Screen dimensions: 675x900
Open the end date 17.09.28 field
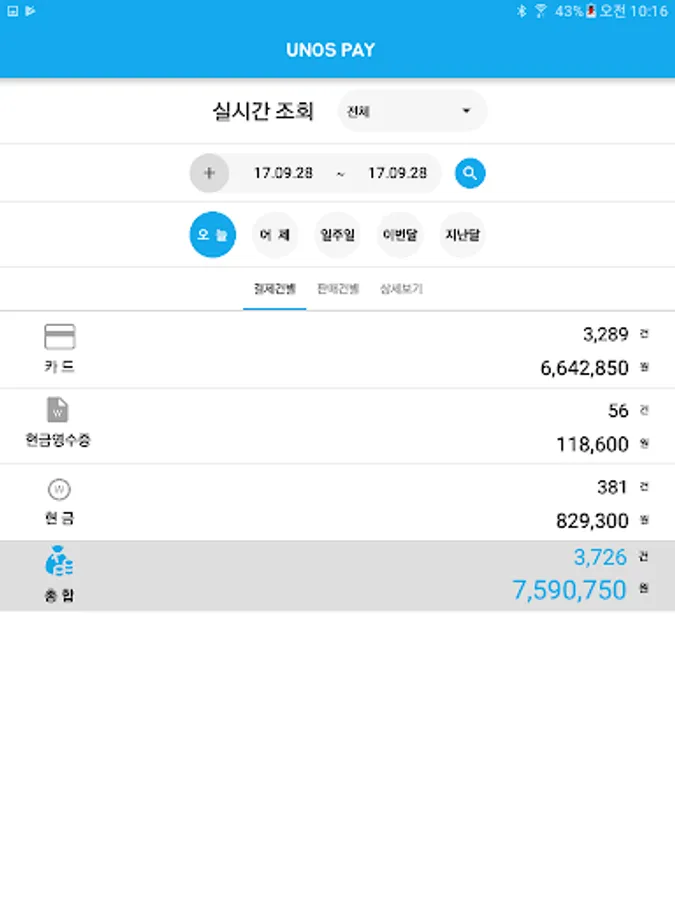pyautogui.click(x=397, y=173)
